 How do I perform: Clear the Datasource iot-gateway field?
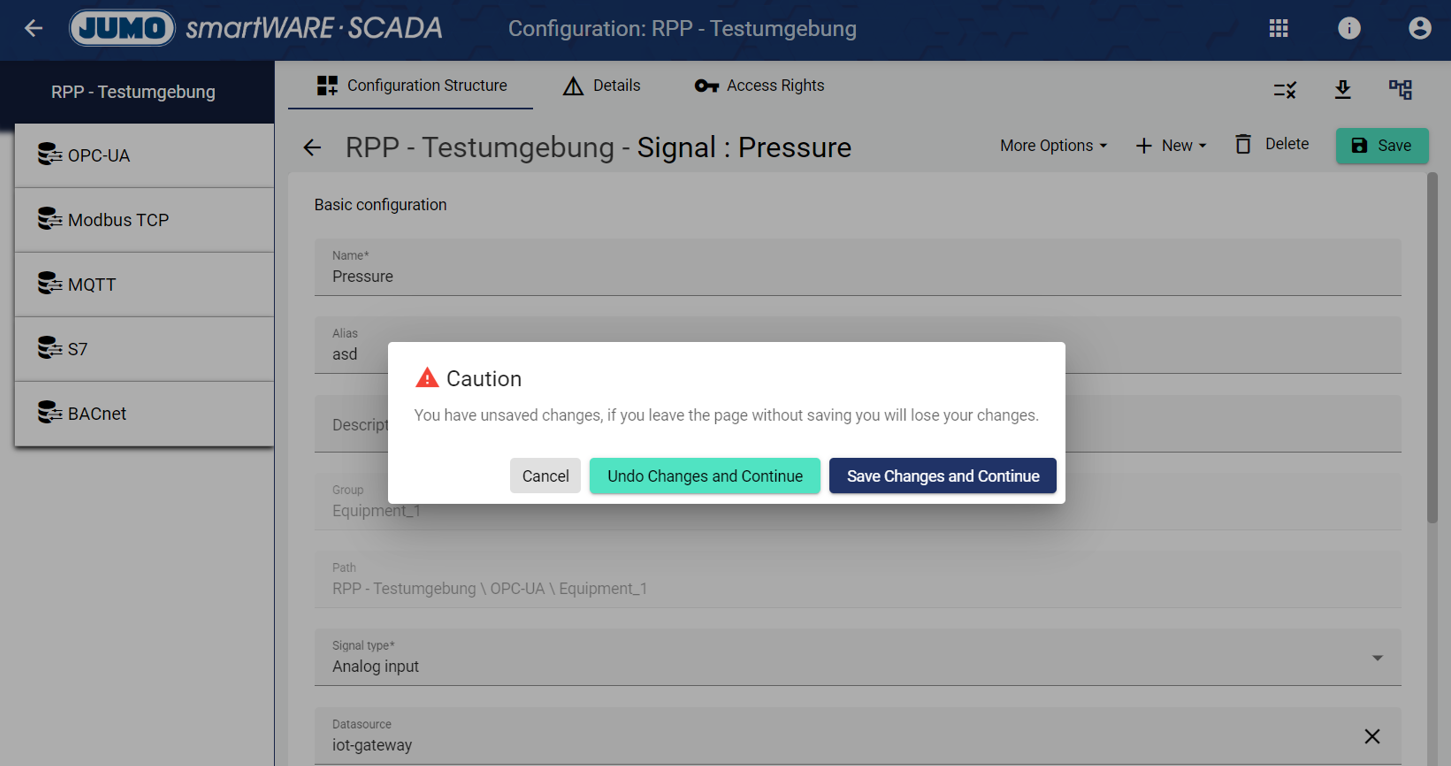tap(1372, 737)
